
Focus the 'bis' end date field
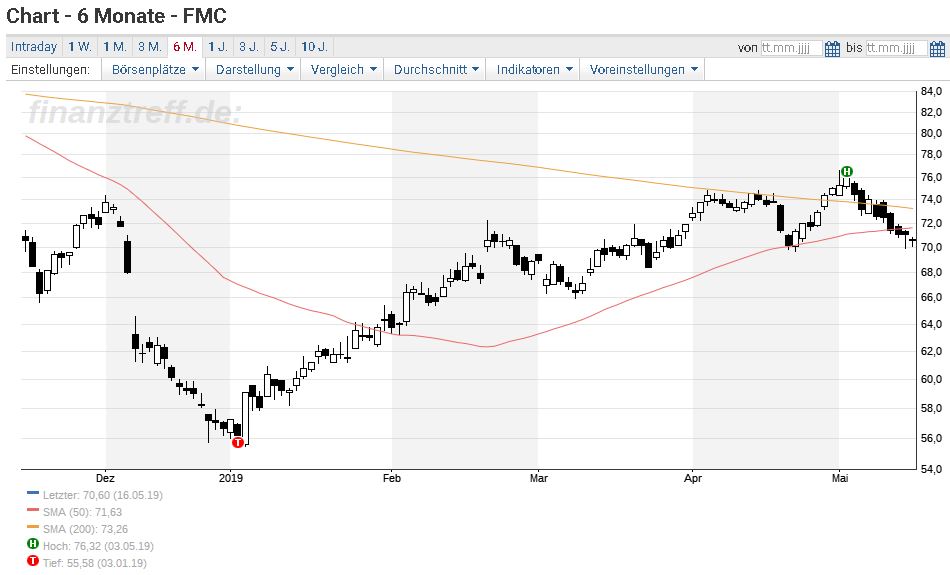897,48
